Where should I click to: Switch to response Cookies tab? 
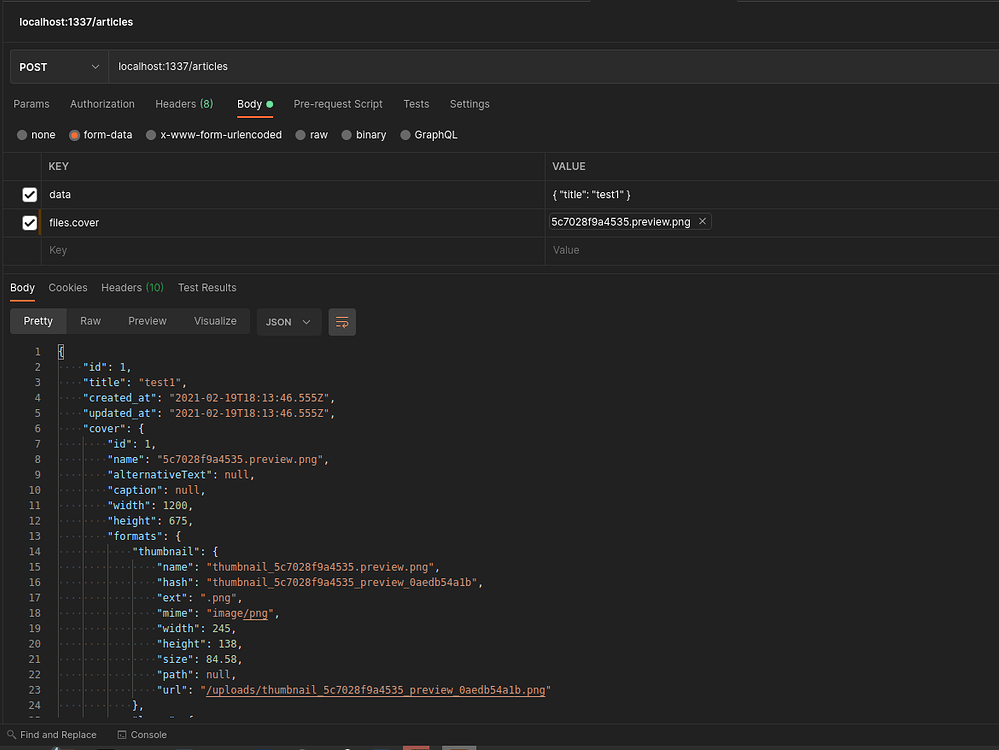click(68, 288)
